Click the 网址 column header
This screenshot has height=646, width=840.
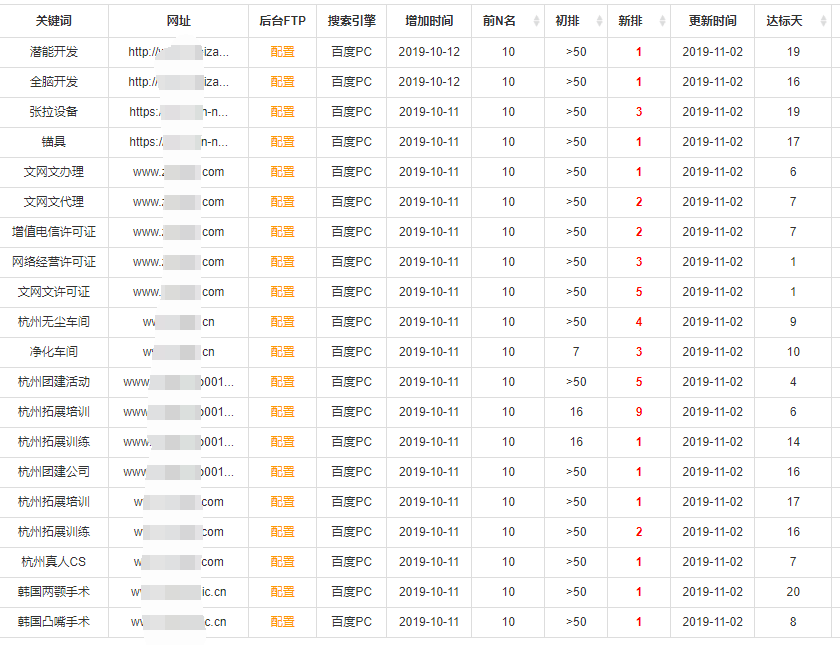[x=178, y=21]
